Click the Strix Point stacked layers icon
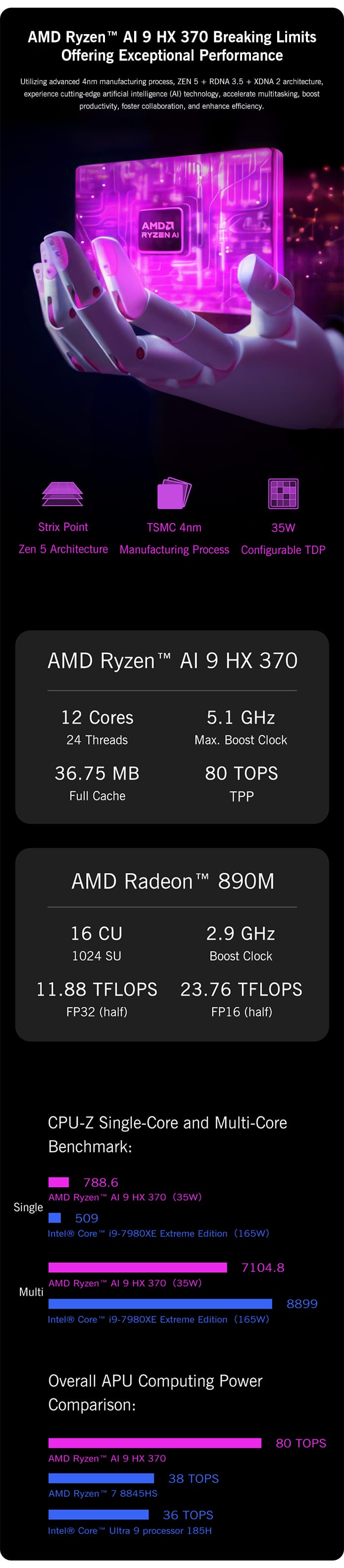This screenshot has width=344, height=1568. point(63,494)
